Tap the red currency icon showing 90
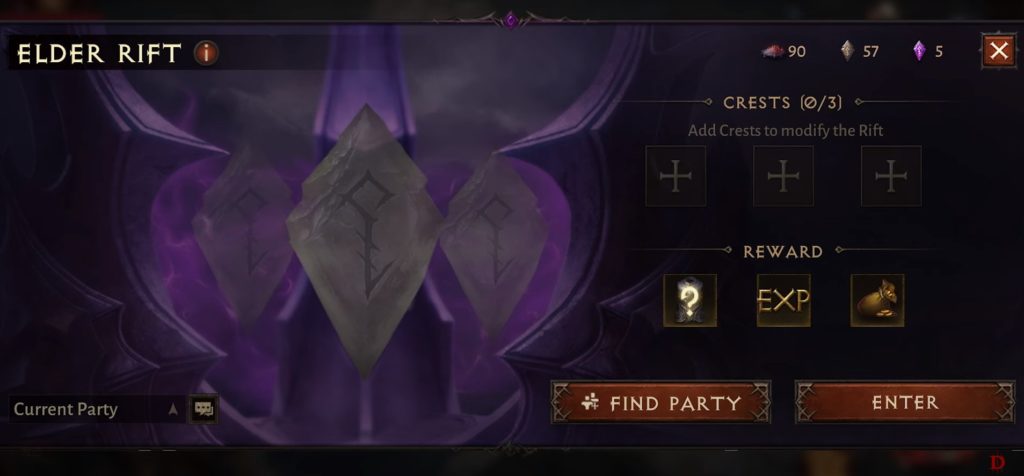The image size is (1024, 476). pos(773,51)
